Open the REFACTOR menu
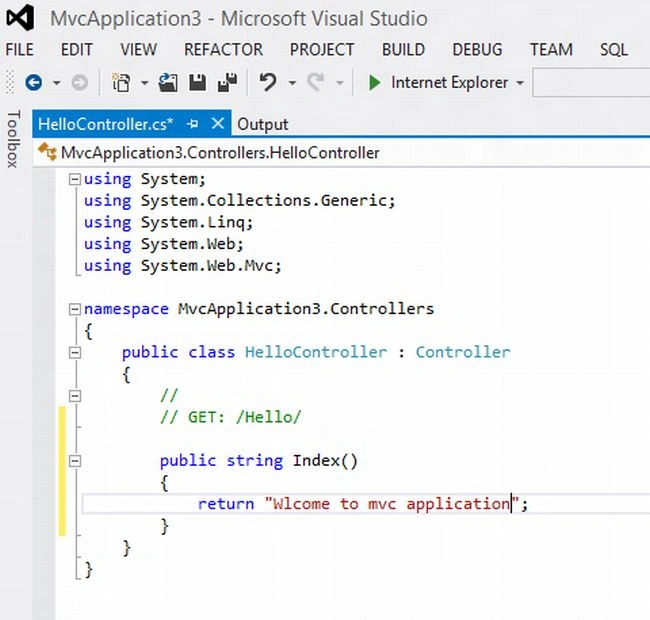 click(223, 50)
